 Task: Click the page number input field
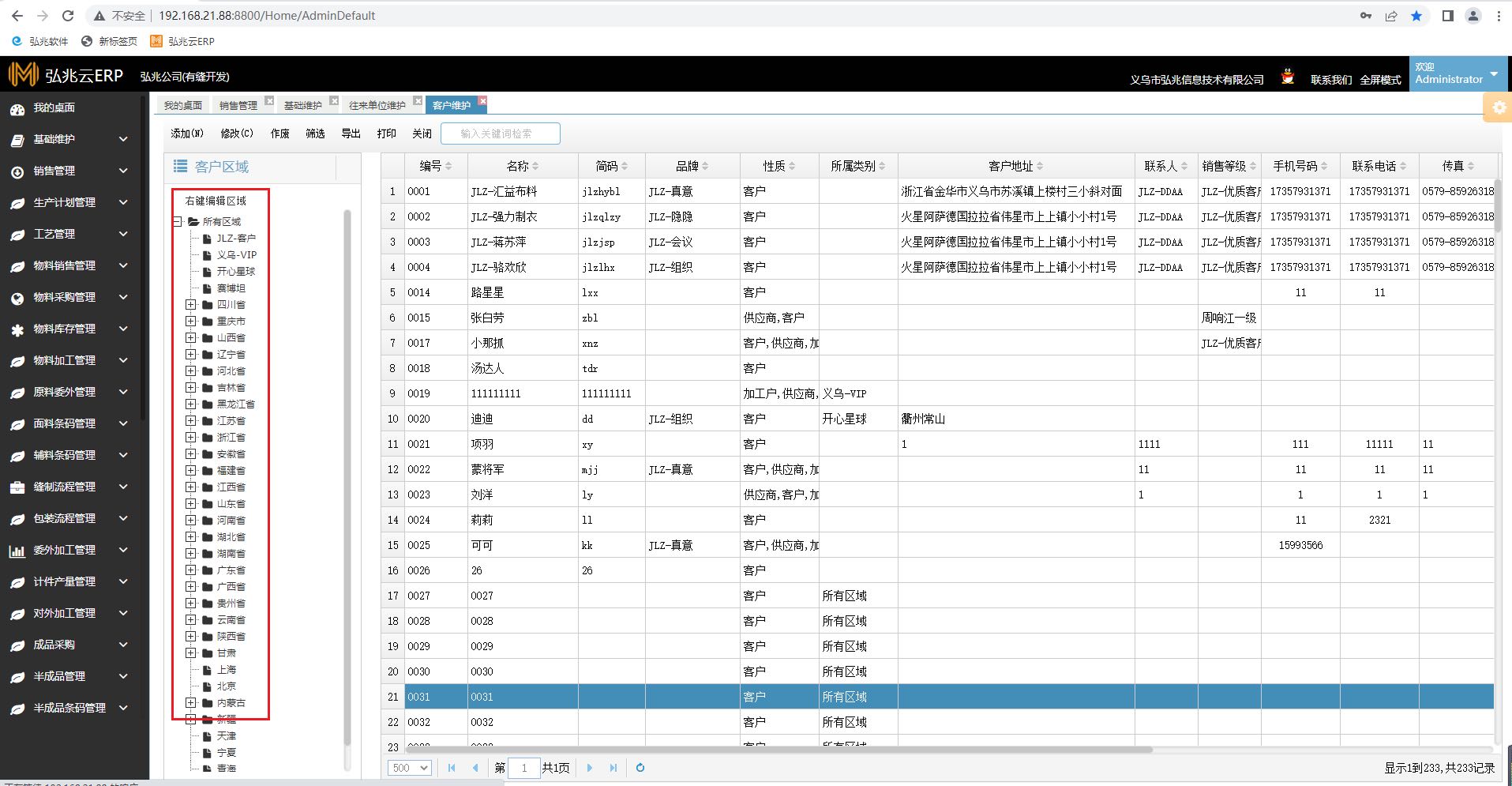pos(523,768)
